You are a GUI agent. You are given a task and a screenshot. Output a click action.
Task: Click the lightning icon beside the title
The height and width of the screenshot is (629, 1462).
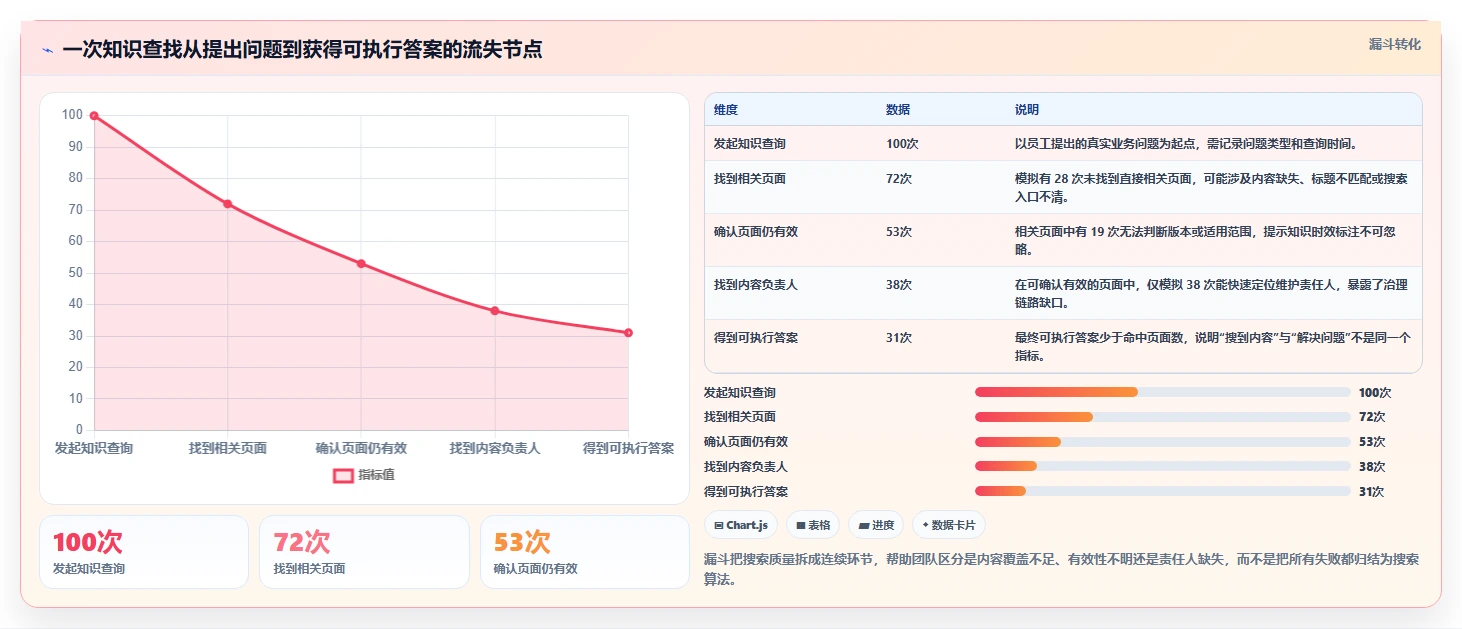click(x=47, y=50)
